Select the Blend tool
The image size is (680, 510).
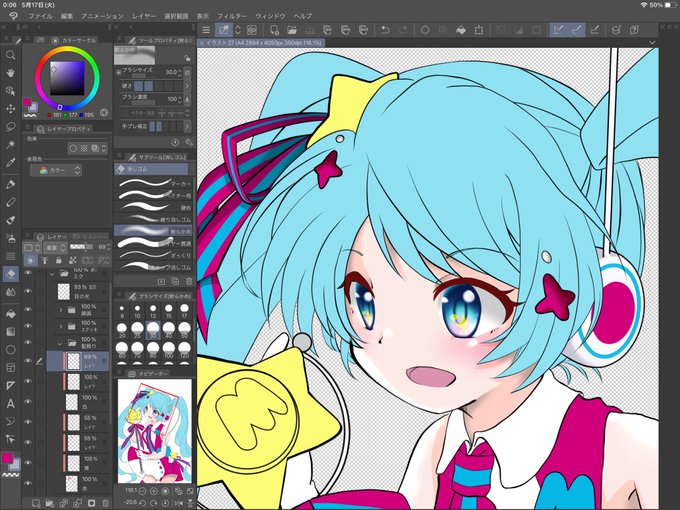(x=11, y=292)
